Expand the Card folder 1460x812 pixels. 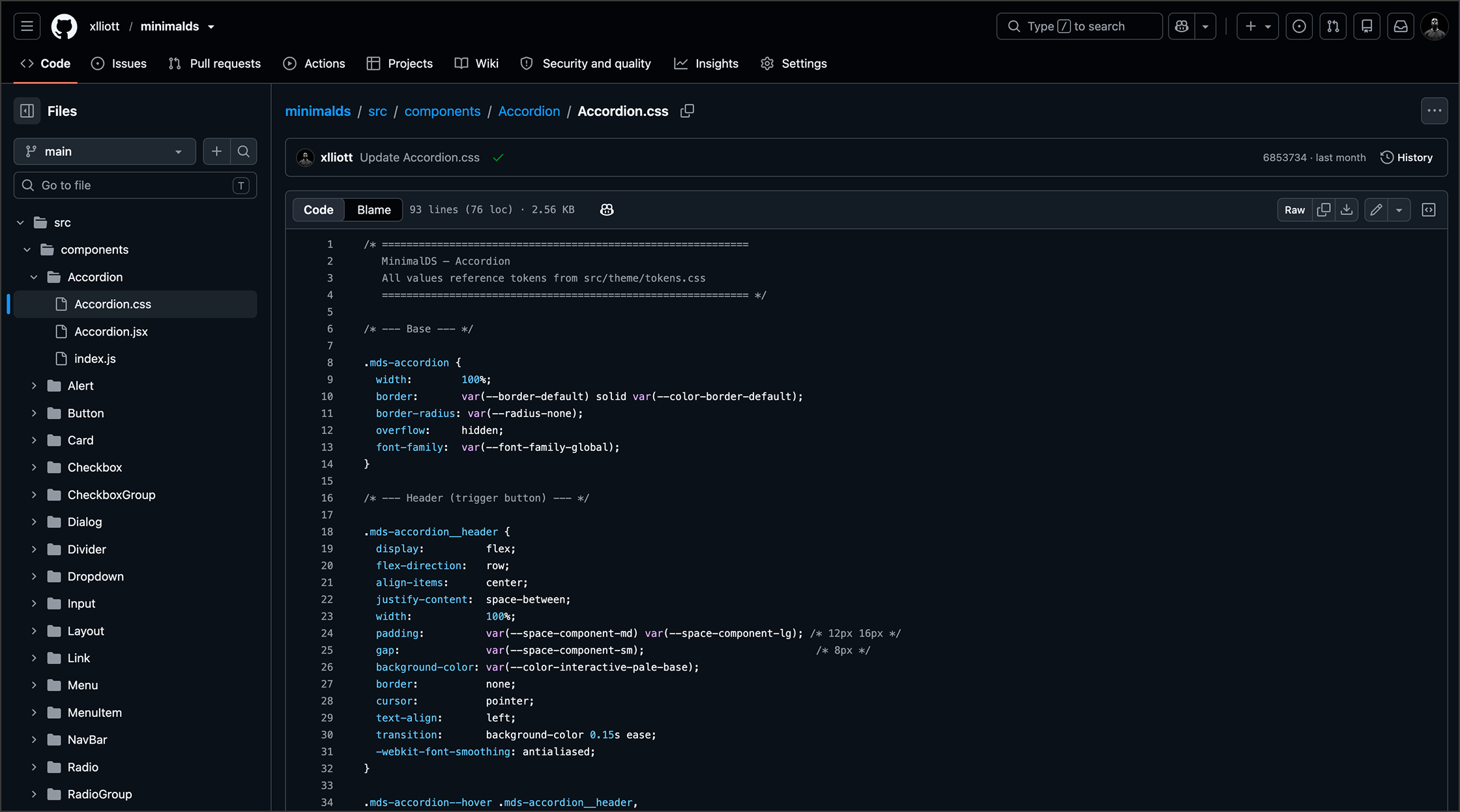click(x=34, y=440)
